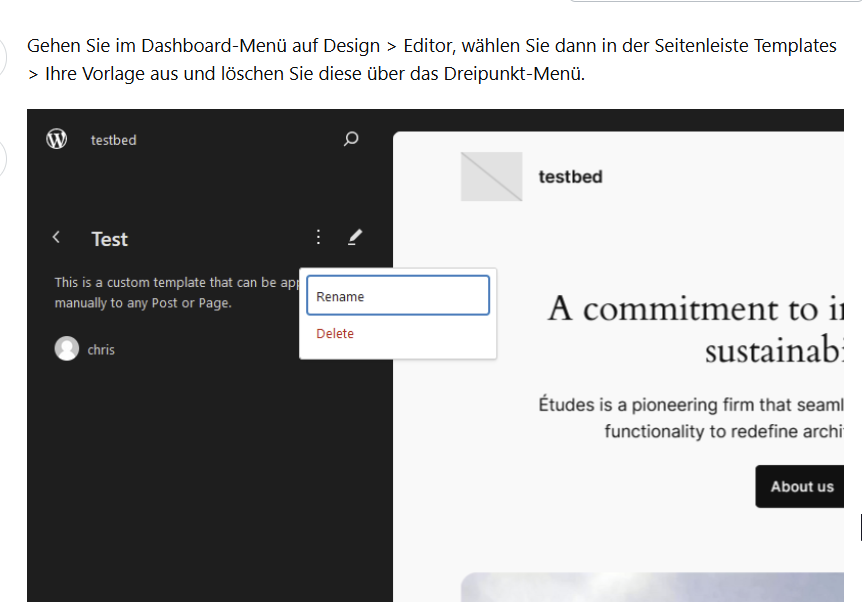Screen dimensions: 862x611
Task: Click the WordPress logo icon
Action: point(57,140)
